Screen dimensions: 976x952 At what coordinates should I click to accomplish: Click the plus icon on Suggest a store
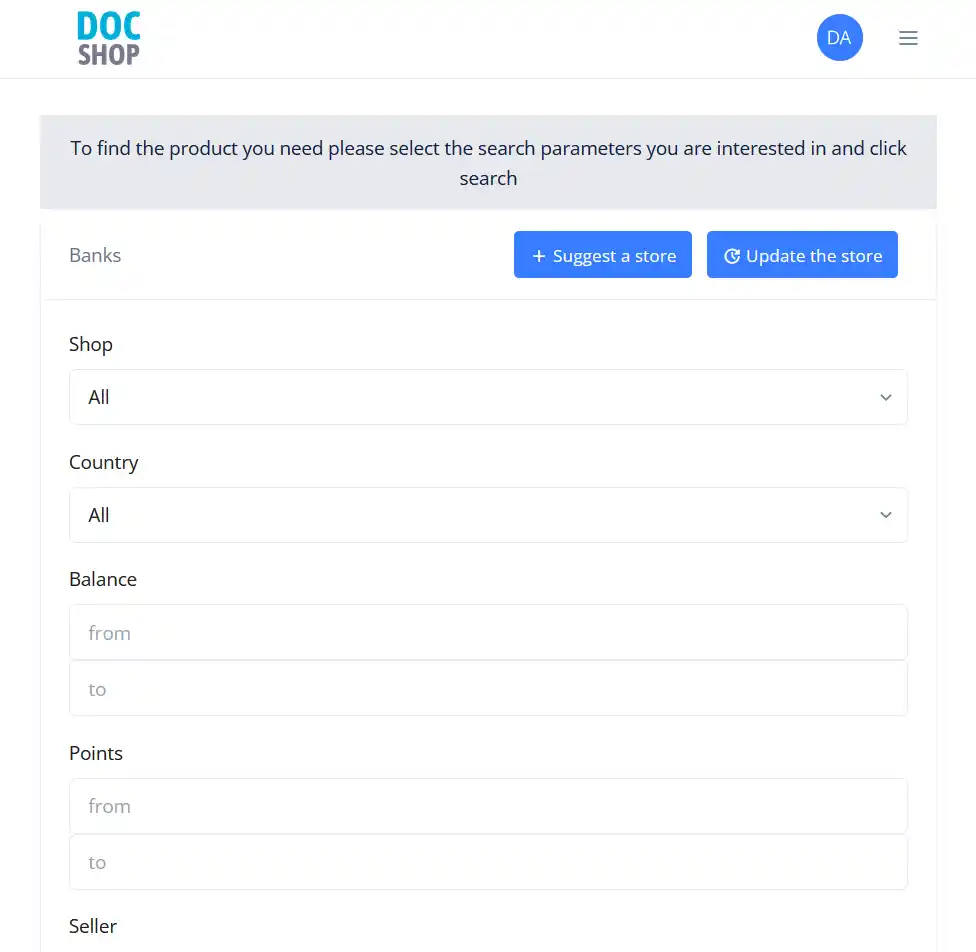(537, 255)
